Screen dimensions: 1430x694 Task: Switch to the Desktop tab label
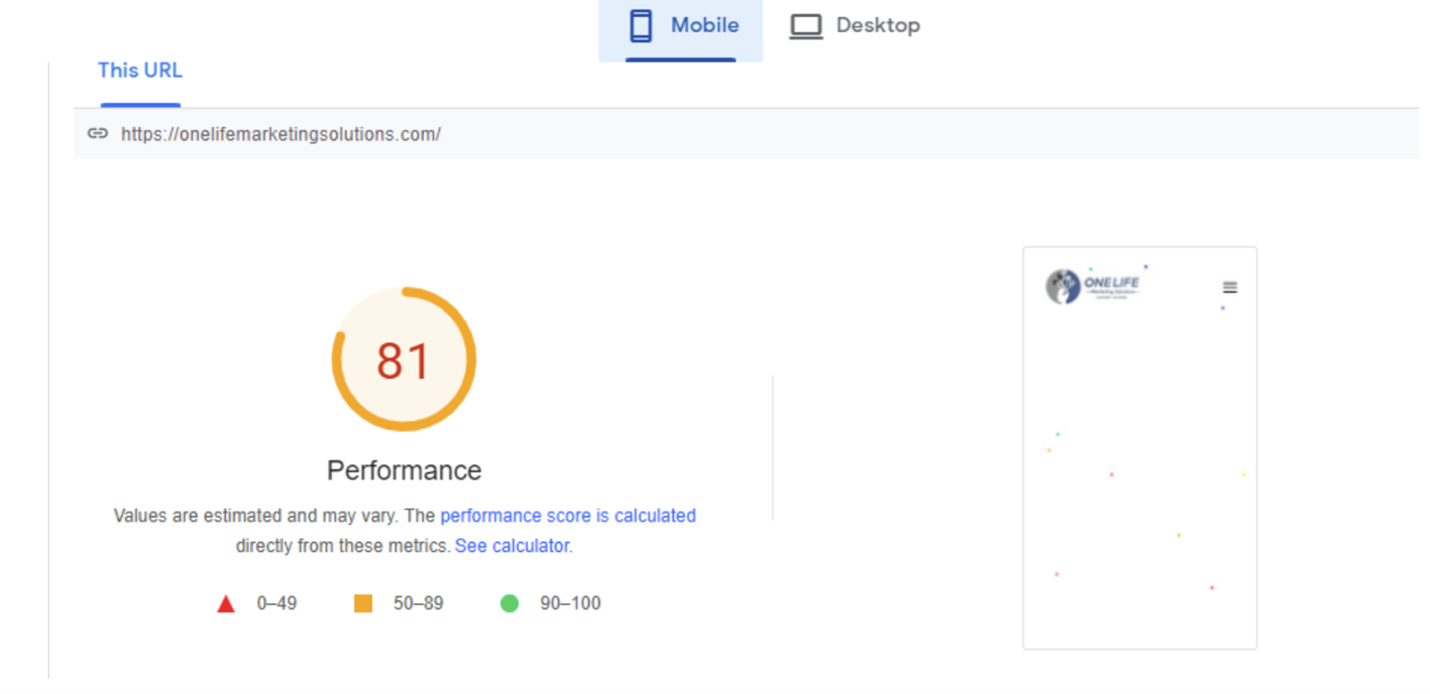(x=877, y=26)
